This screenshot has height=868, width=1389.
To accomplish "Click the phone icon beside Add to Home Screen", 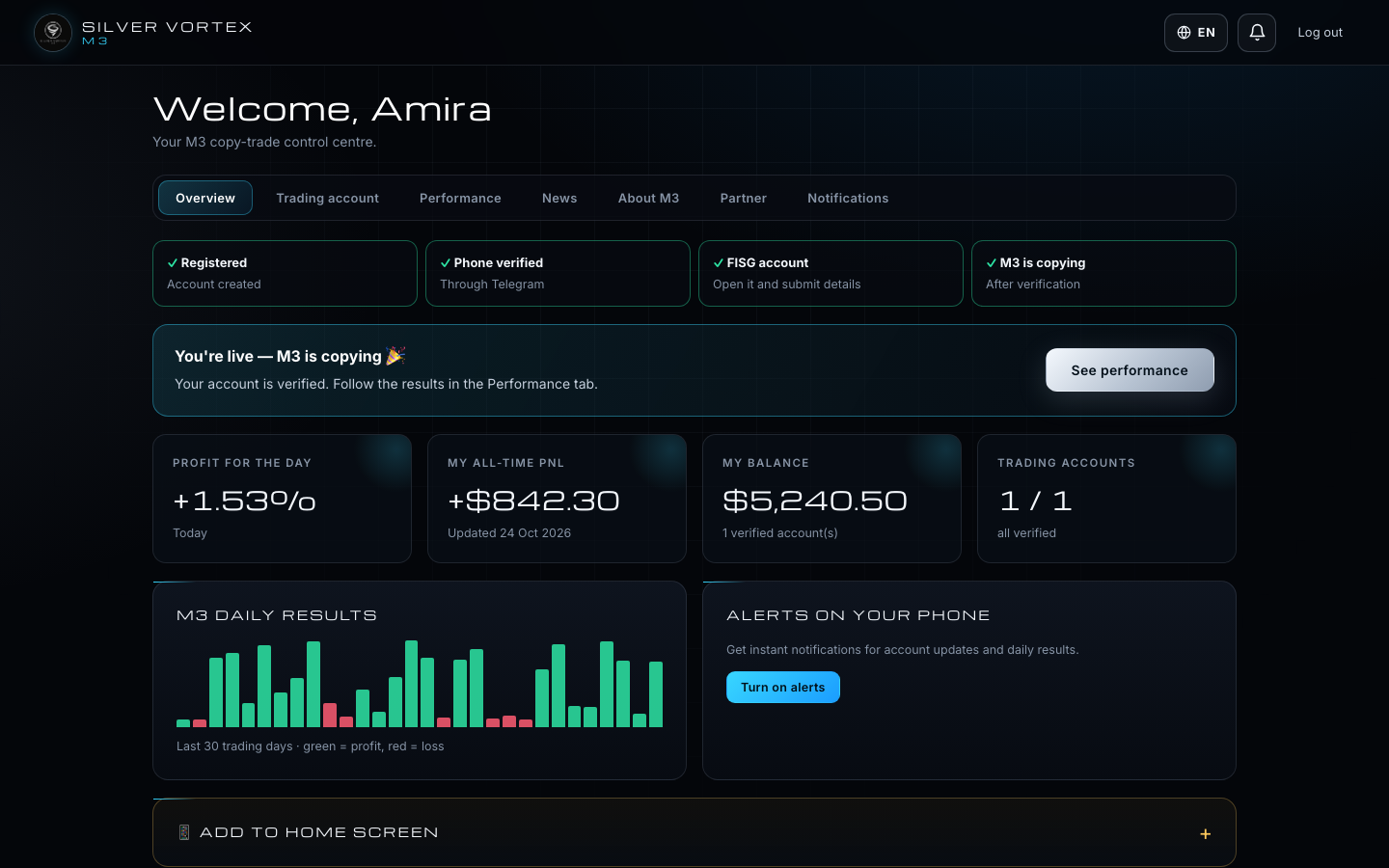I will point(184,832).
